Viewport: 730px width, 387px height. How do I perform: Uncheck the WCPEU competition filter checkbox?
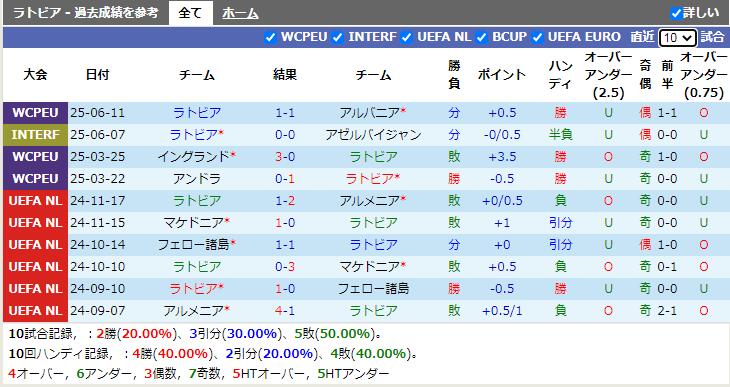pyautogui.click(x=270, y=37)
